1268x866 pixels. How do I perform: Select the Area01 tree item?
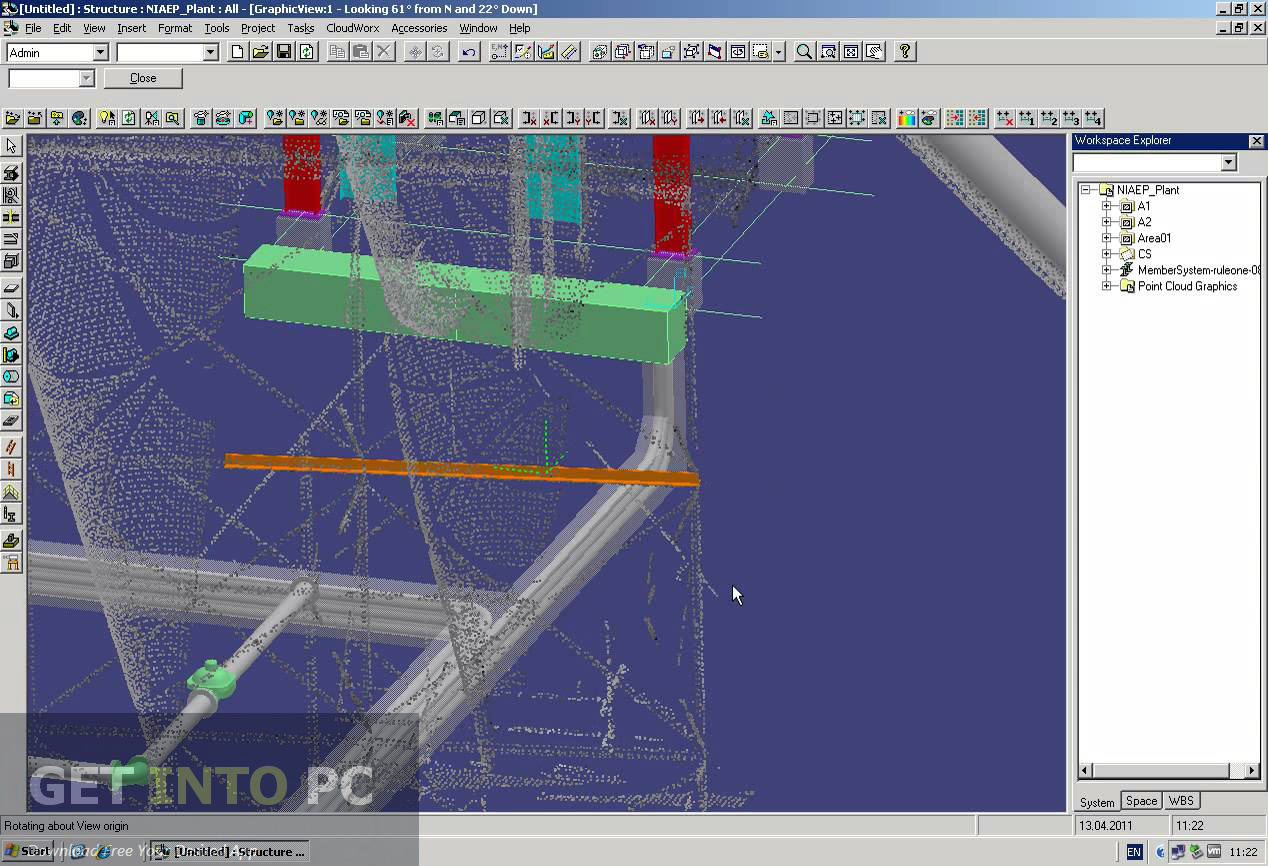coord(1154,238)
